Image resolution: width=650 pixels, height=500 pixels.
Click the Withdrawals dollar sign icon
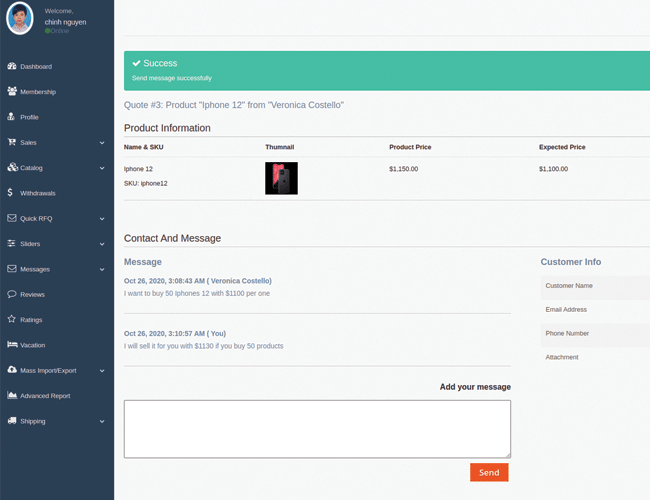[11, 193]
